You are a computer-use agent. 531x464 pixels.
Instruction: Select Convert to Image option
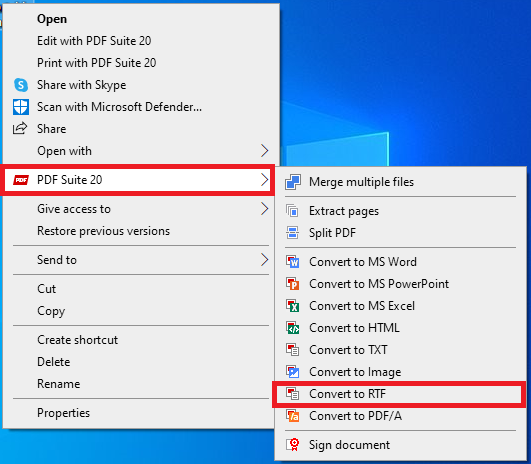pyautogui.click(x=355, y=372)
